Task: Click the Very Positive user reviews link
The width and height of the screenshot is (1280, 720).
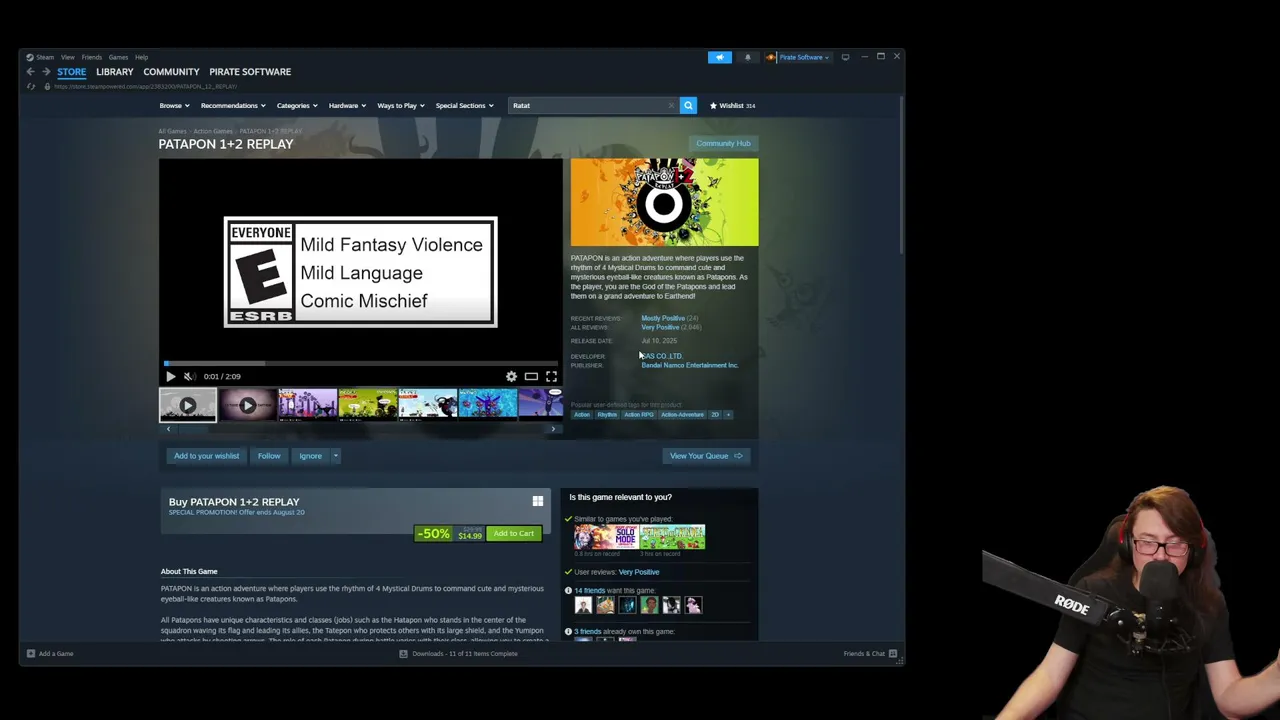Action: (x=639, y=572)
